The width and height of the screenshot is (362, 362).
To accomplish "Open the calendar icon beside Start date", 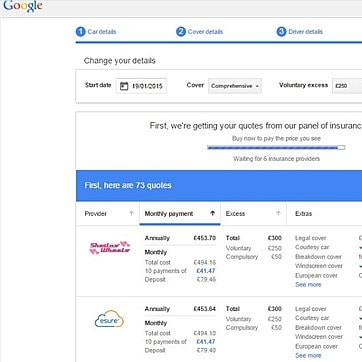I will pyautogui.click(x=124, y=86).
